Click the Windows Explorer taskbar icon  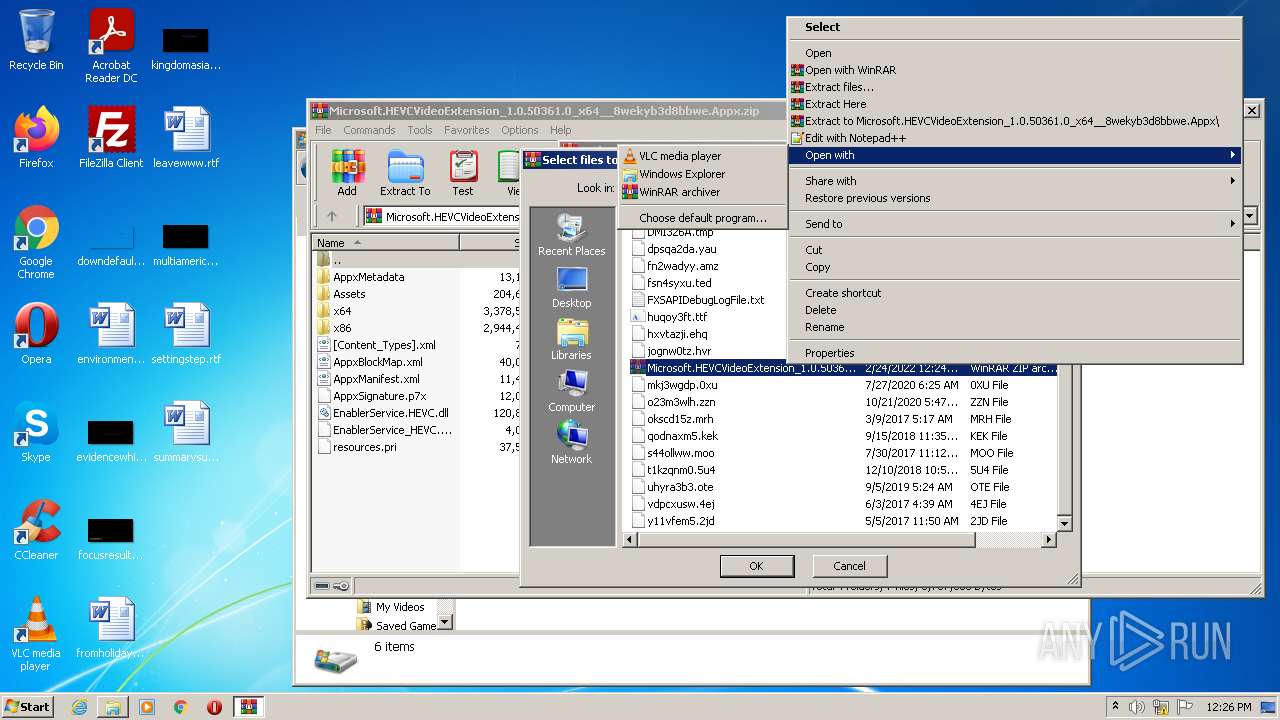[113, 707]
